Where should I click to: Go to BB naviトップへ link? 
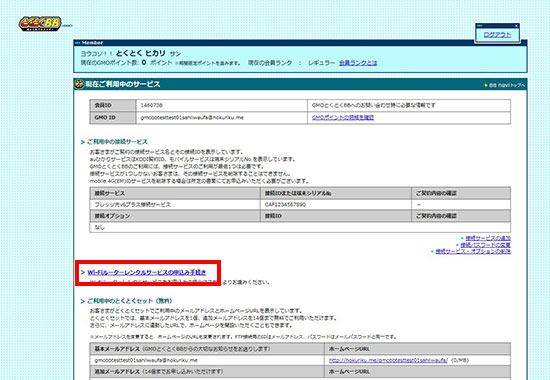click(504, 85)
